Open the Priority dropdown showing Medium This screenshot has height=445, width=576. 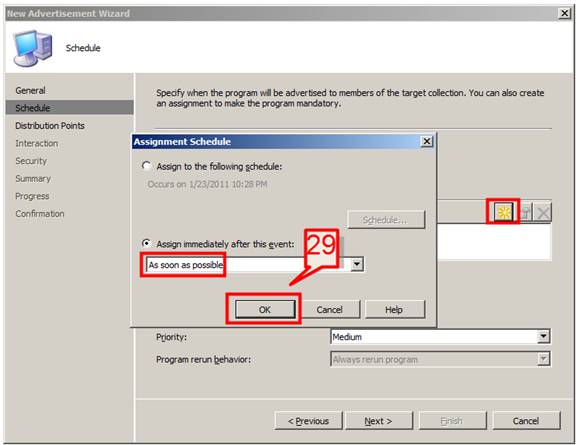pyautogui.click(x=543, y=337)
